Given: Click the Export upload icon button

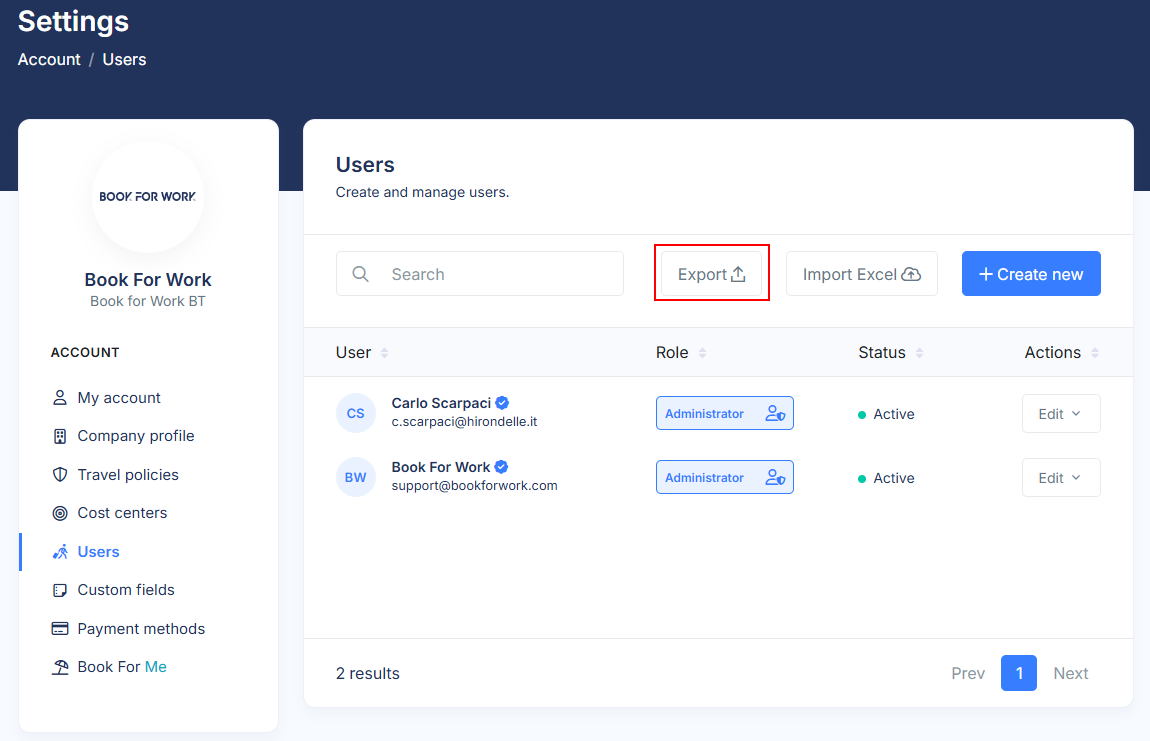Looking at the screenshot, I should [738, 274].
